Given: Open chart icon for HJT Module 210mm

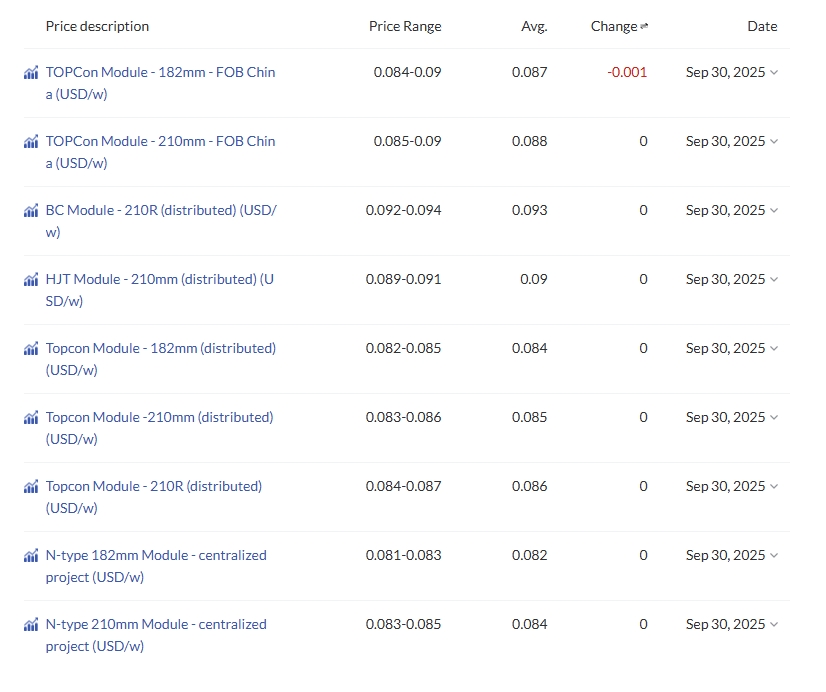Looking at the screenshot, I should (x=31, y=280).
